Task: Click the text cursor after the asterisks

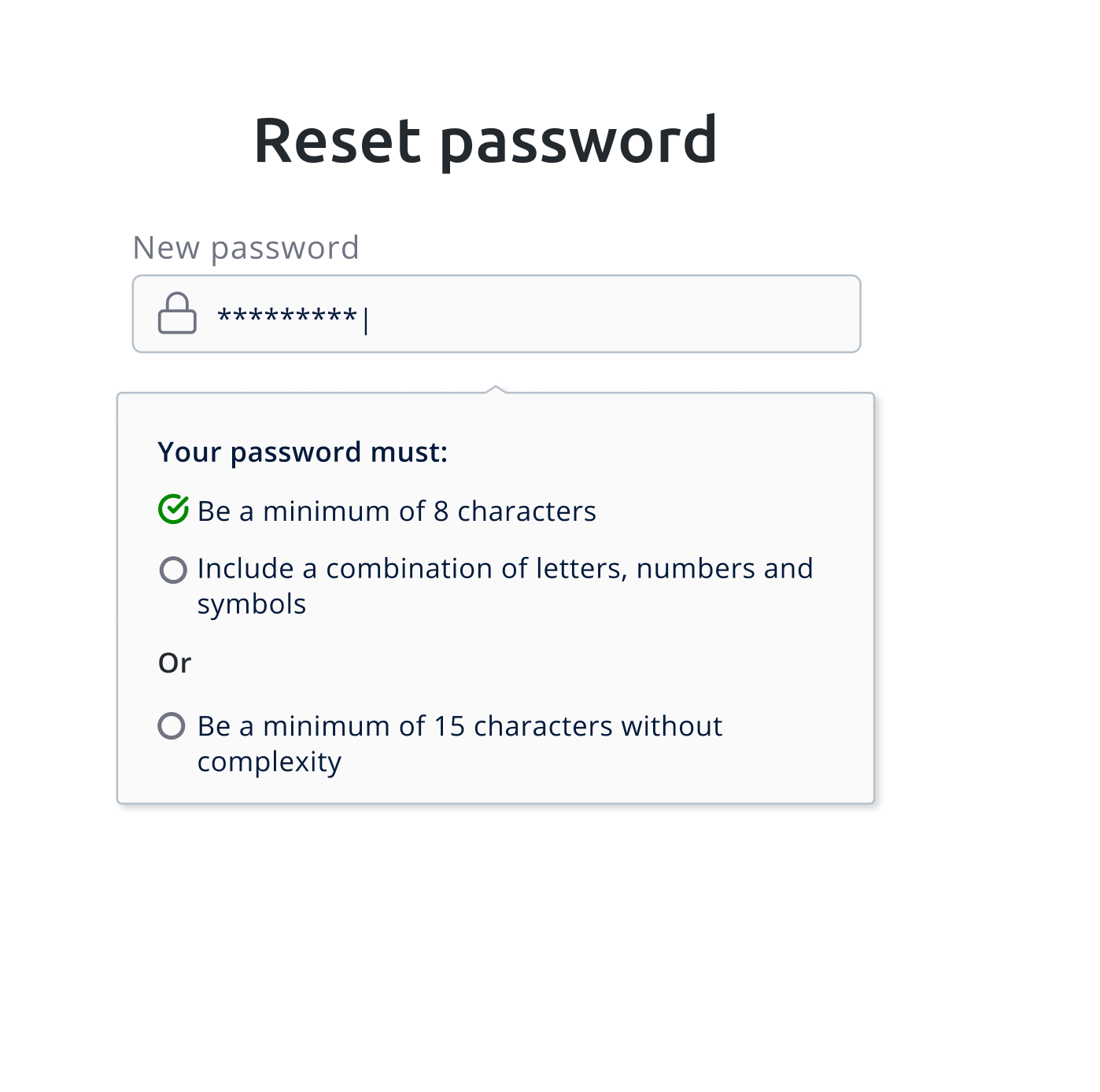Action: point(366,319)
